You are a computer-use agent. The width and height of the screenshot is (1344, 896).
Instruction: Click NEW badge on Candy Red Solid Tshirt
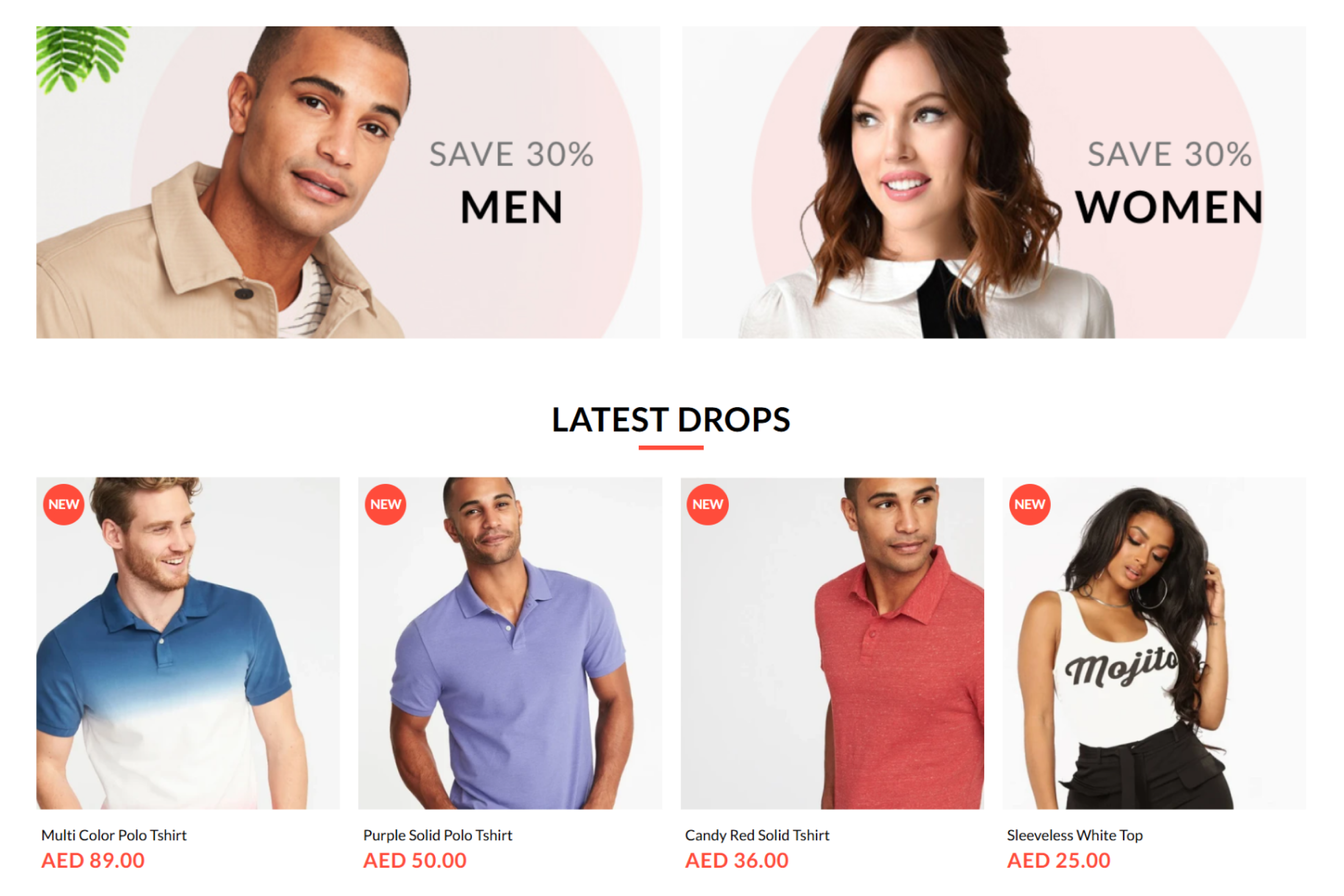(x=708, y=505)
